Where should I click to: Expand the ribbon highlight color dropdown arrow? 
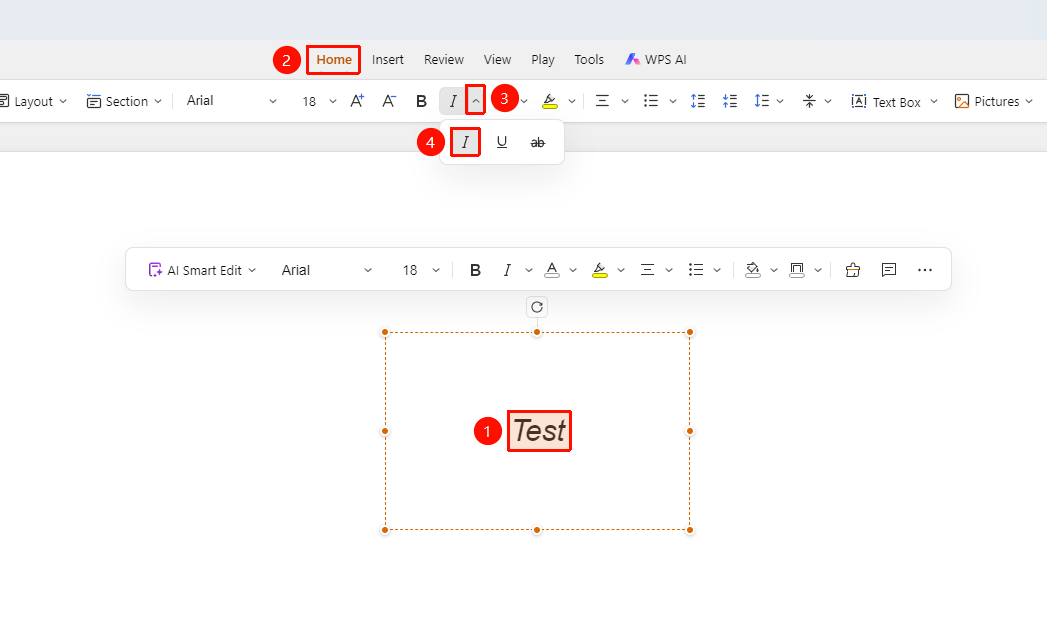pyautogui.click(x=572, y=101)
